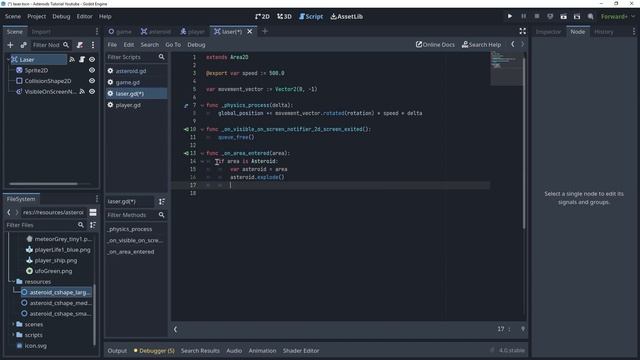Attach script icon in Scene dock toolbar
640x360 pixels.
(x=80, y=45)
